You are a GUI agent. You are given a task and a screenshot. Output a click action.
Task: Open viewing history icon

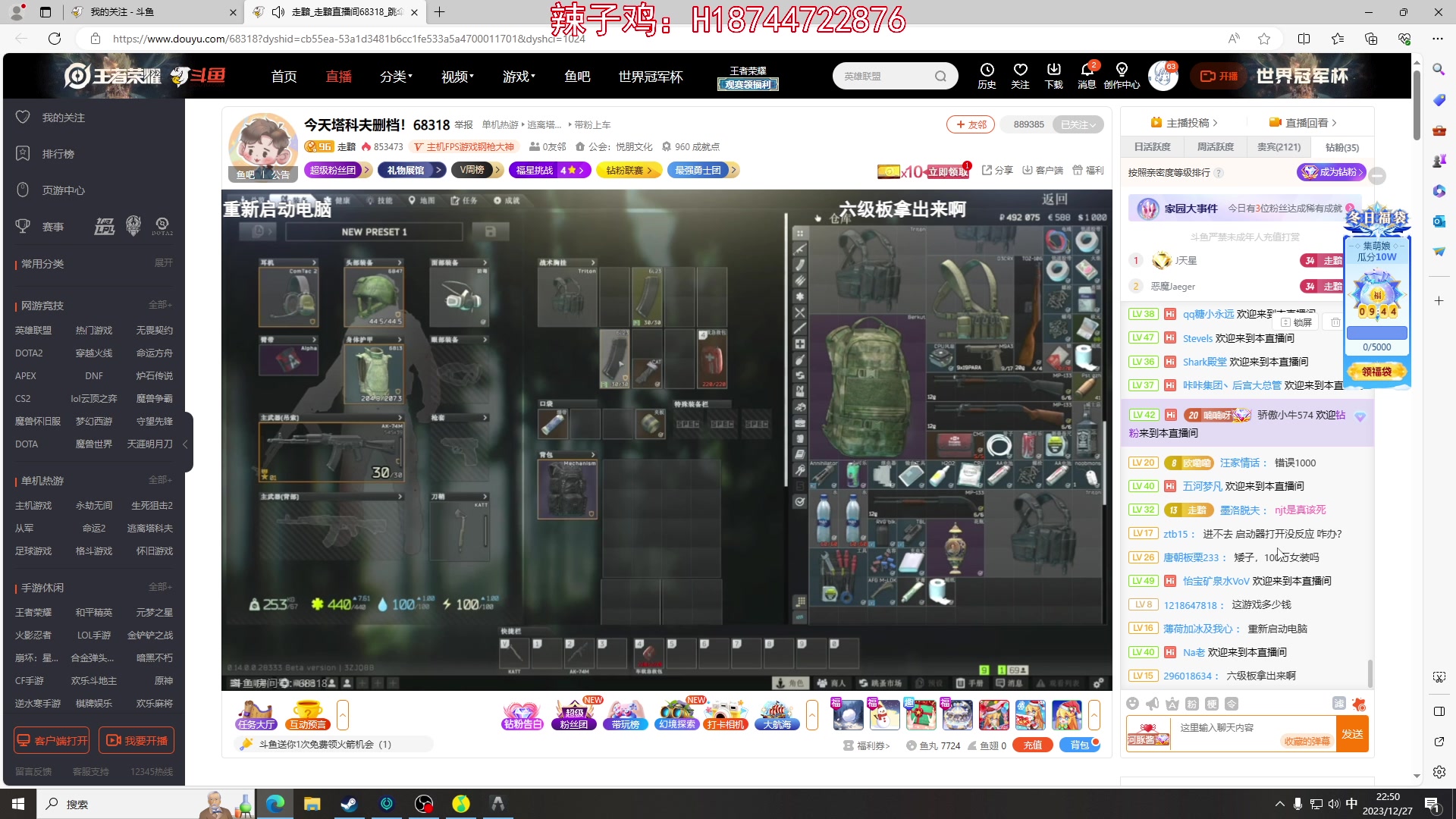pos(987,75)
